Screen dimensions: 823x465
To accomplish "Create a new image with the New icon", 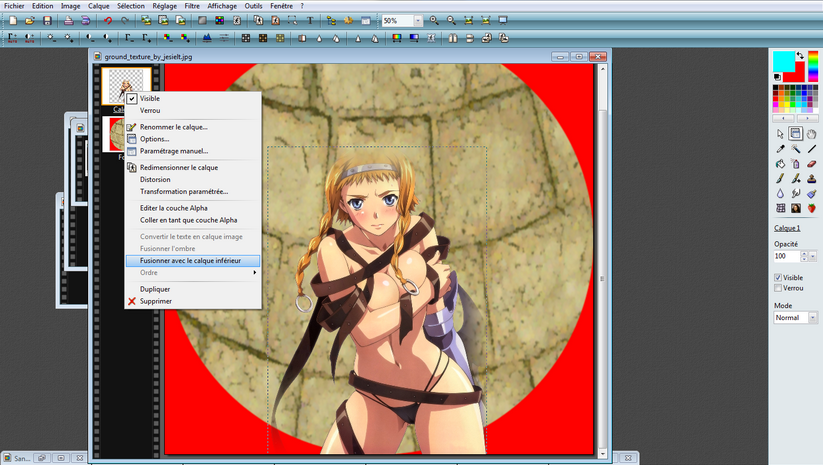I will pos(13,20).
